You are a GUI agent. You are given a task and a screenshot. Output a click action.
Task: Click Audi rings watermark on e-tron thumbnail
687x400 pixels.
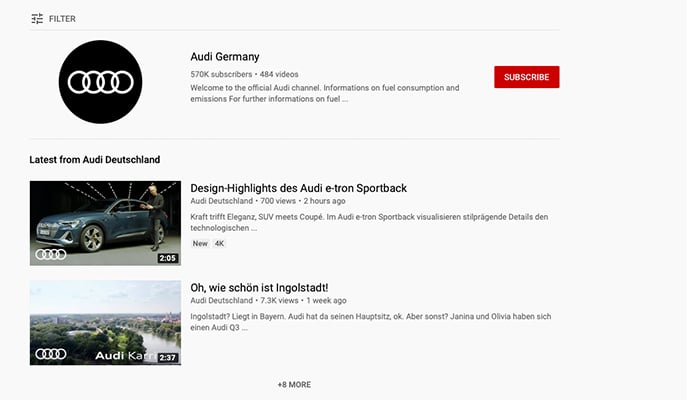click(51, 254)
